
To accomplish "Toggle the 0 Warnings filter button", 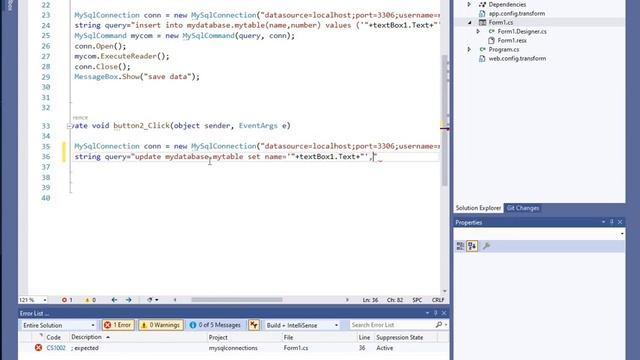I will (160, 325).
